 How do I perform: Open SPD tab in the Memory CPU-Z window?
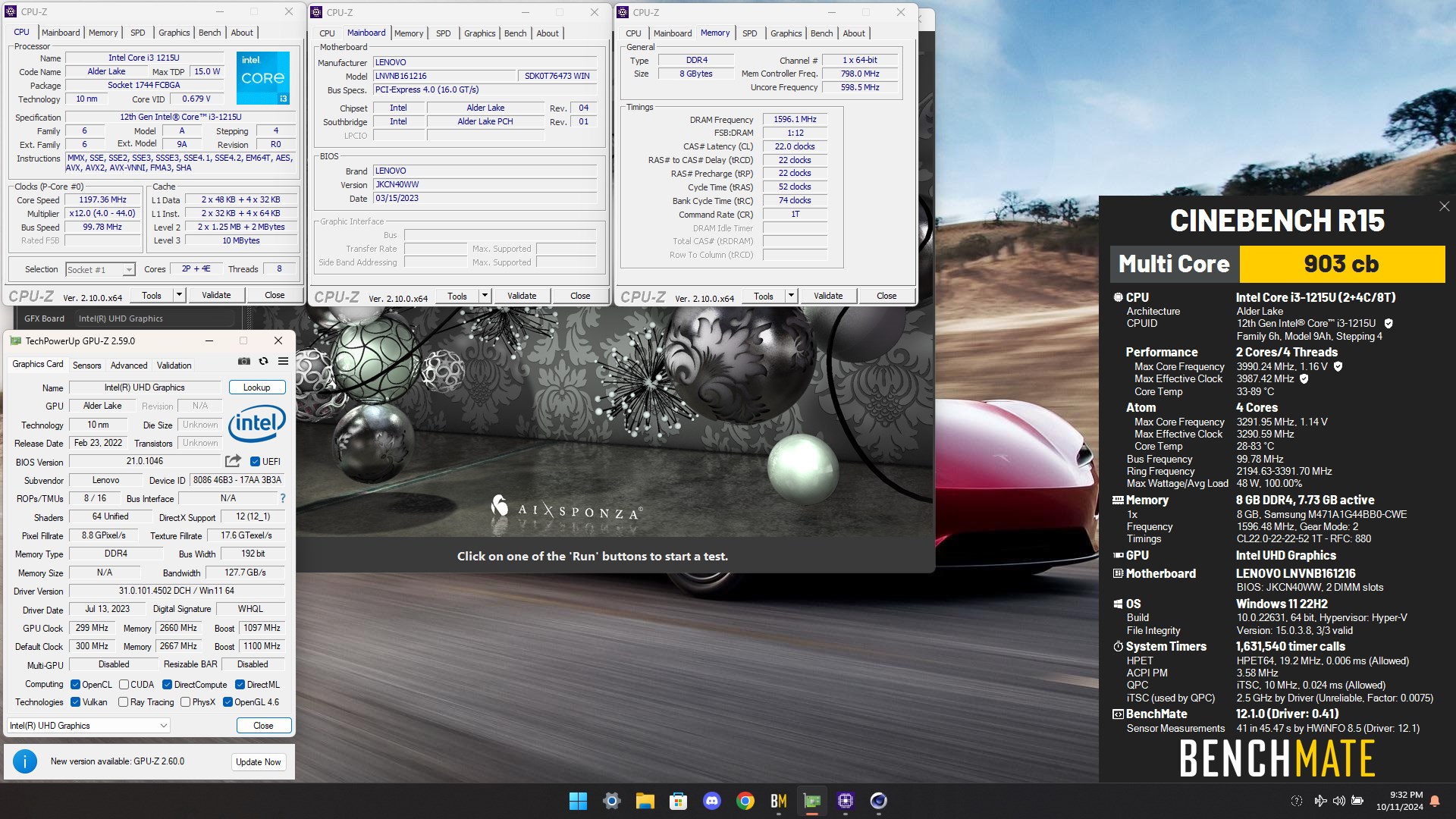pyautogui.click(x=749, y=33)
